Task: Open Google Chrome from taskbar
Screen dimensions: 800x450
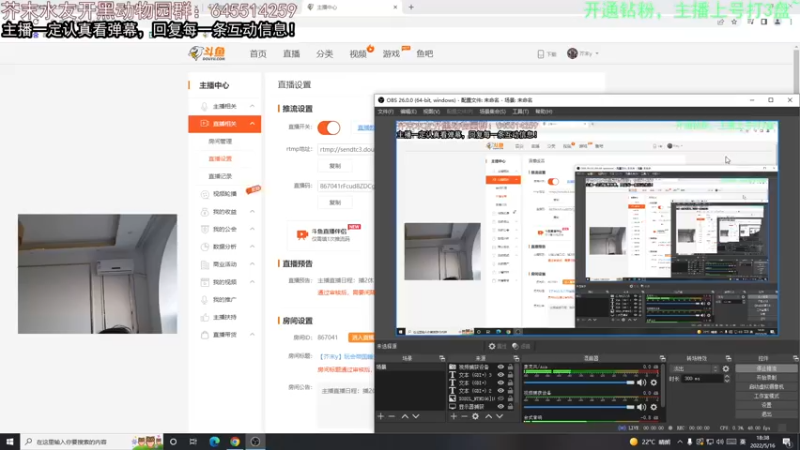Action: point(235,441)
